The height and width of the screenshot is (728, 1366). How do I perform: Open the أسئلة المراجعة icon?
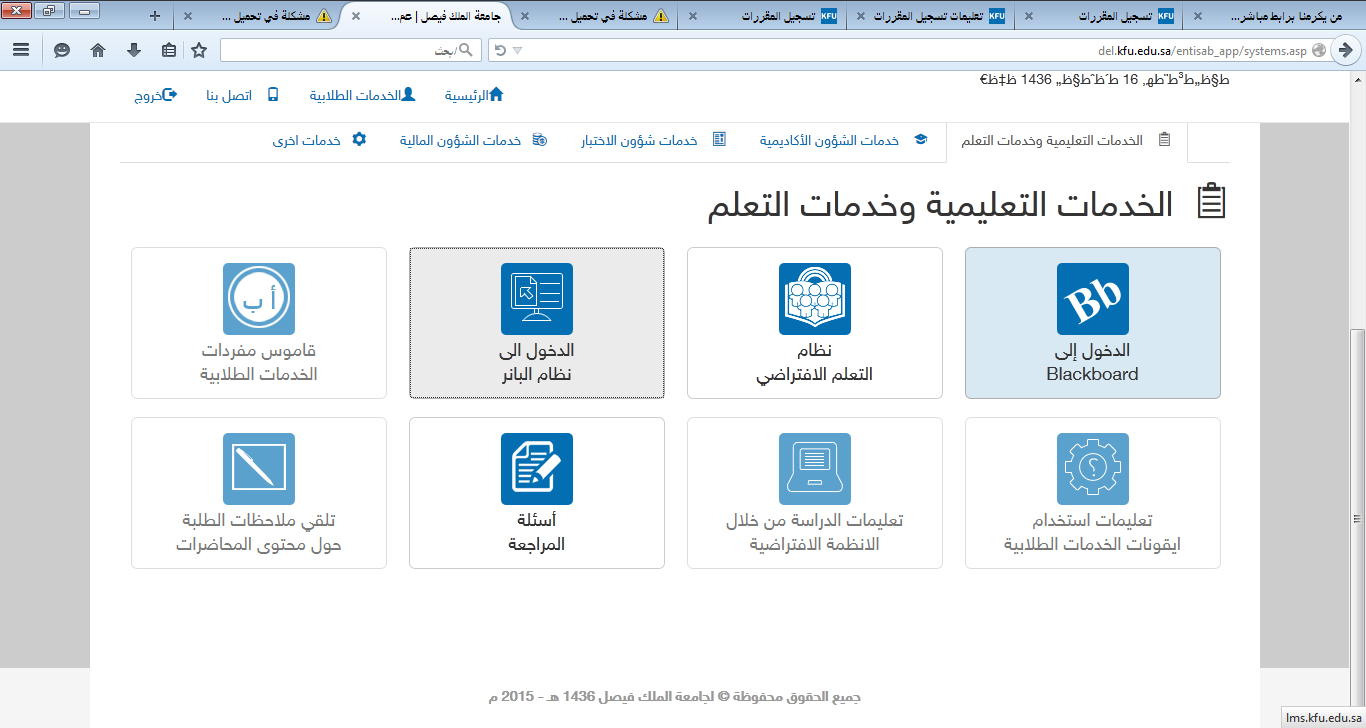(536, 469)
